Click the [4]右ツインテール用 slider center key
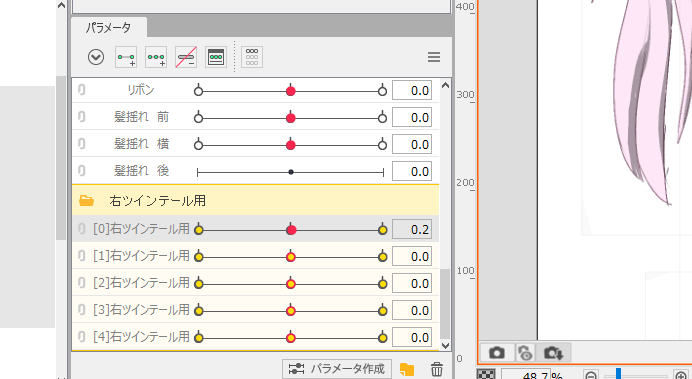 pos(290,338)
